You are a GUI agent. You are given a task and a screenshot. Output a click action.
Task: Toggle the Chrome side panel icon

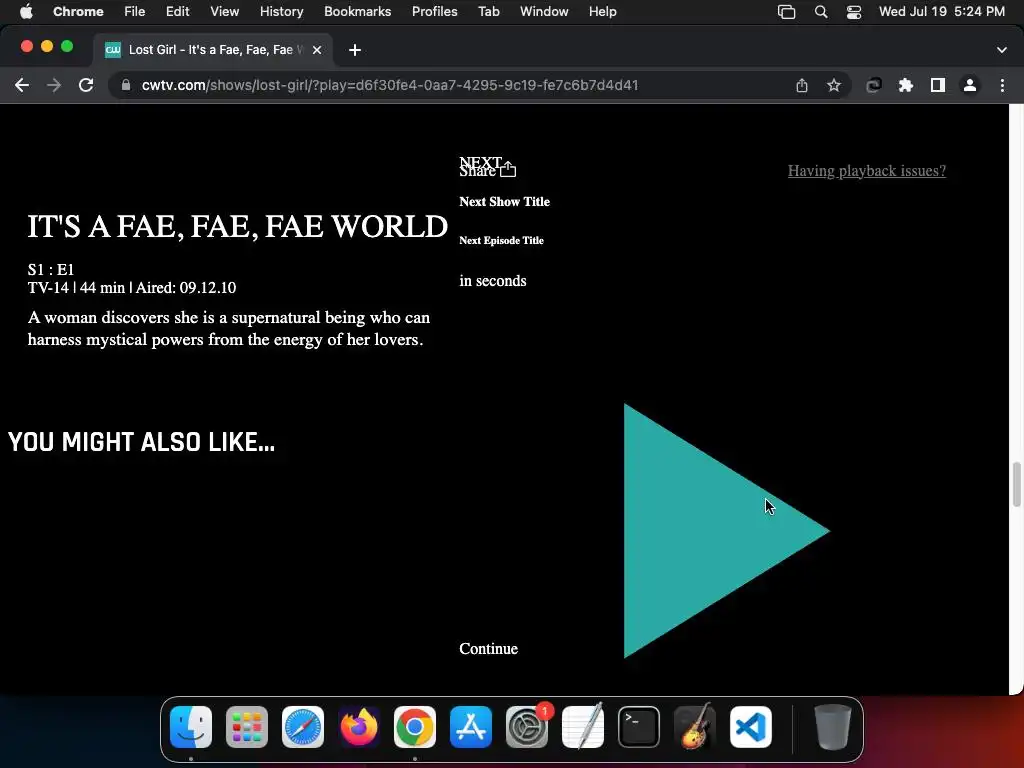point(938,85)
